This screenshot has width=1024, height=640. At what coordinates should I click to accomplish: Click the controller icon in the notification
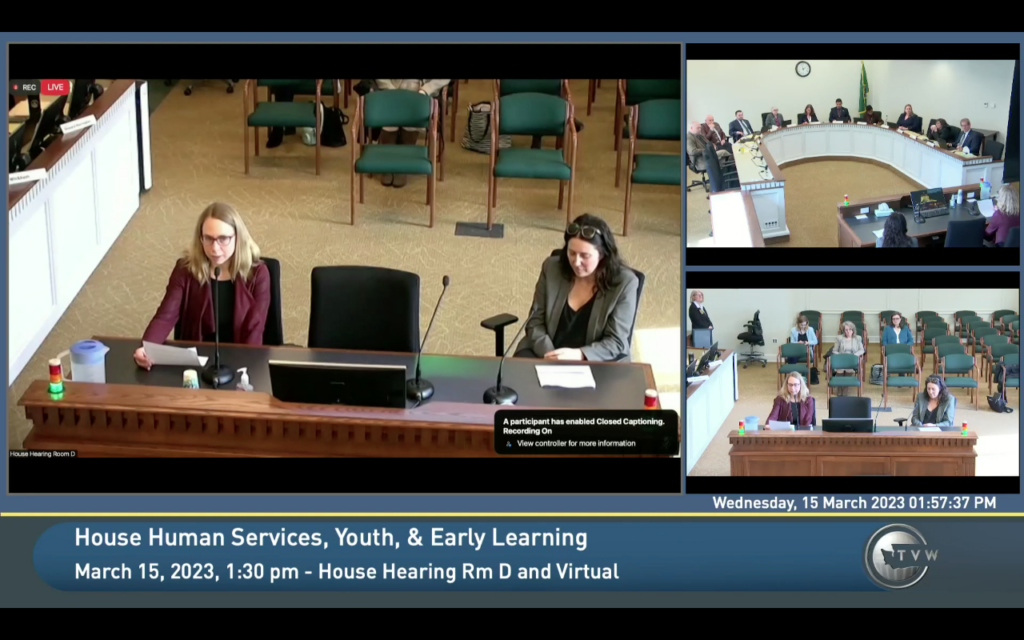(x=508, y=443)
